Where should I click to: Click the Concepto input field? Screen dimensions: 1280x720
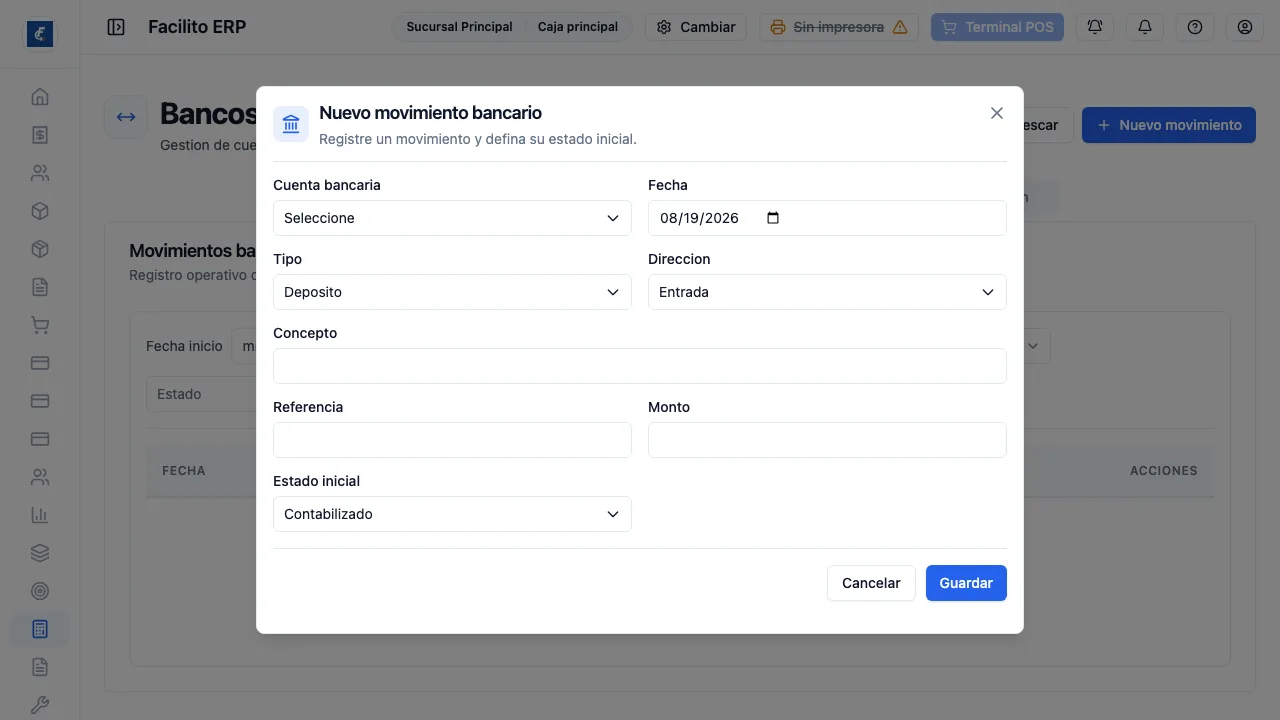(x=640, y=366)
